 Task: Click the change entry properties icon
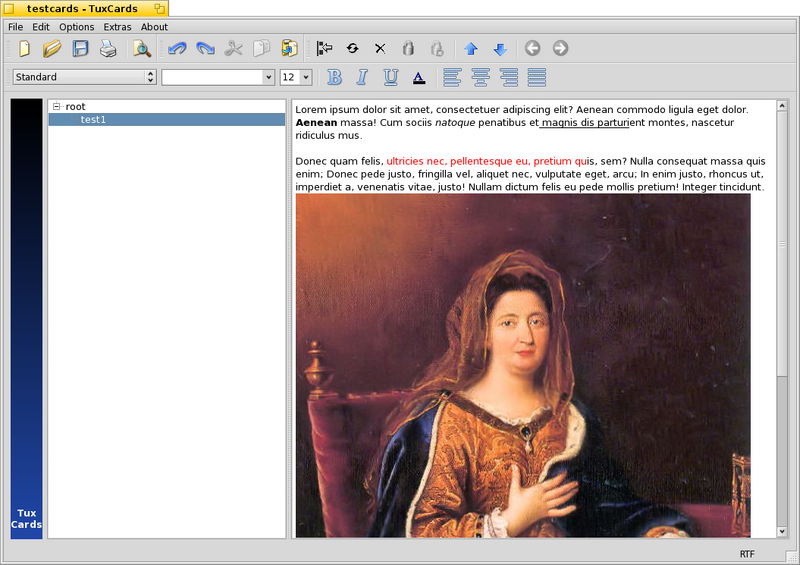[352, 48]
